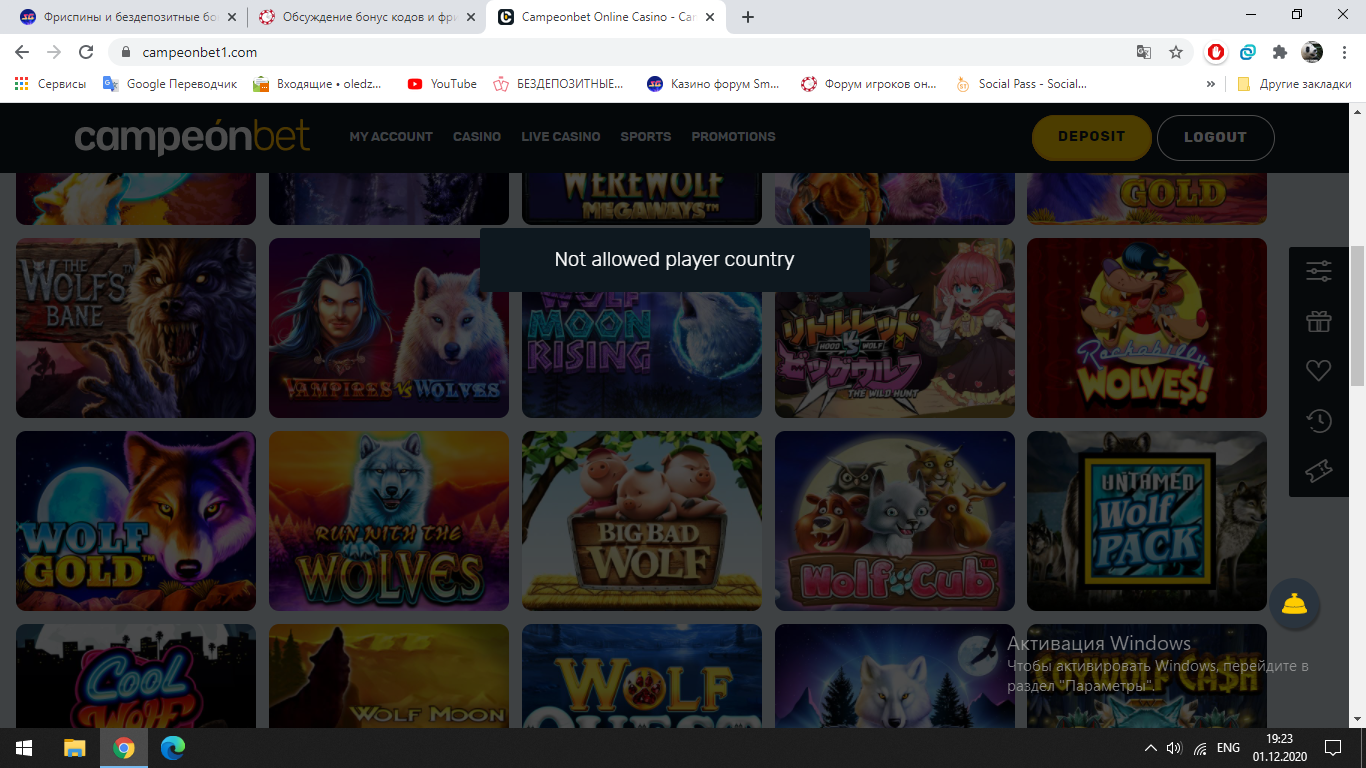Viewport: 1366px width, 768px height.
Task: Open the Wolf Gold slot thumbnail
Action: point(136,521)
